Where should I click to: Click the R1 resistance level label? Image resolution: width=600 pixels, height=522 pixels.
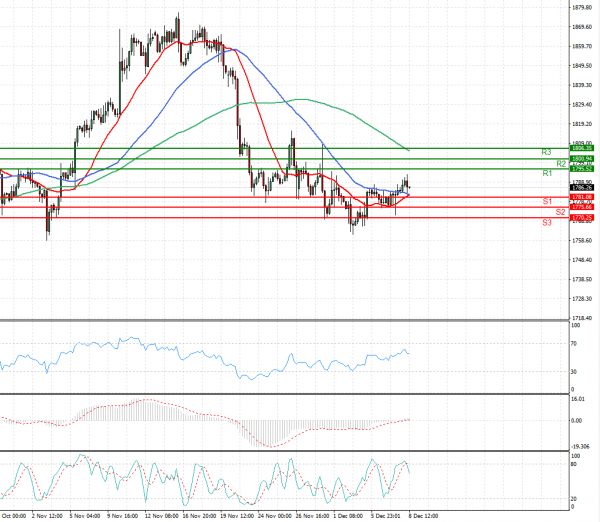click(547, 173)
